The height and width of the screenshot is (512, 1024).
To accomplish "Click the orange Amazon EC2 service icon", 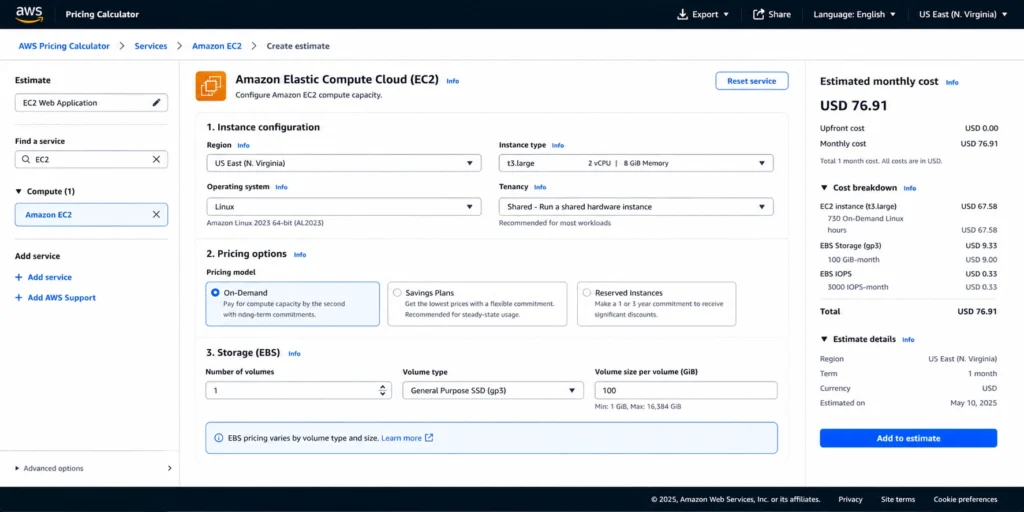I will [x=211, y=86].
